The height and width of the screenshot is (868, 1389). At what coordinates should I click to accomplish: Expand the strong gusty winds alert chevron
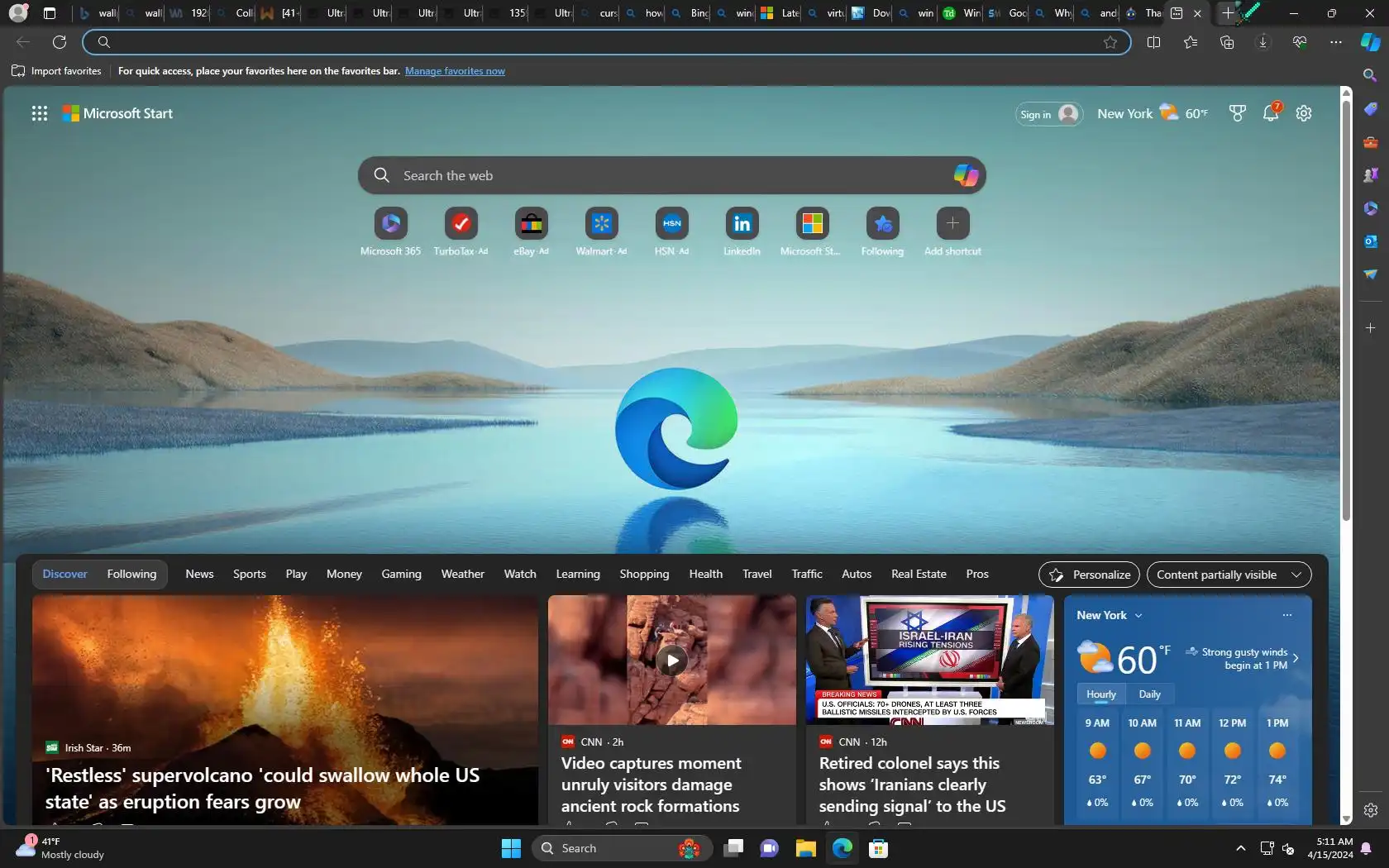pyautogui.click(x=1296, y=659)
